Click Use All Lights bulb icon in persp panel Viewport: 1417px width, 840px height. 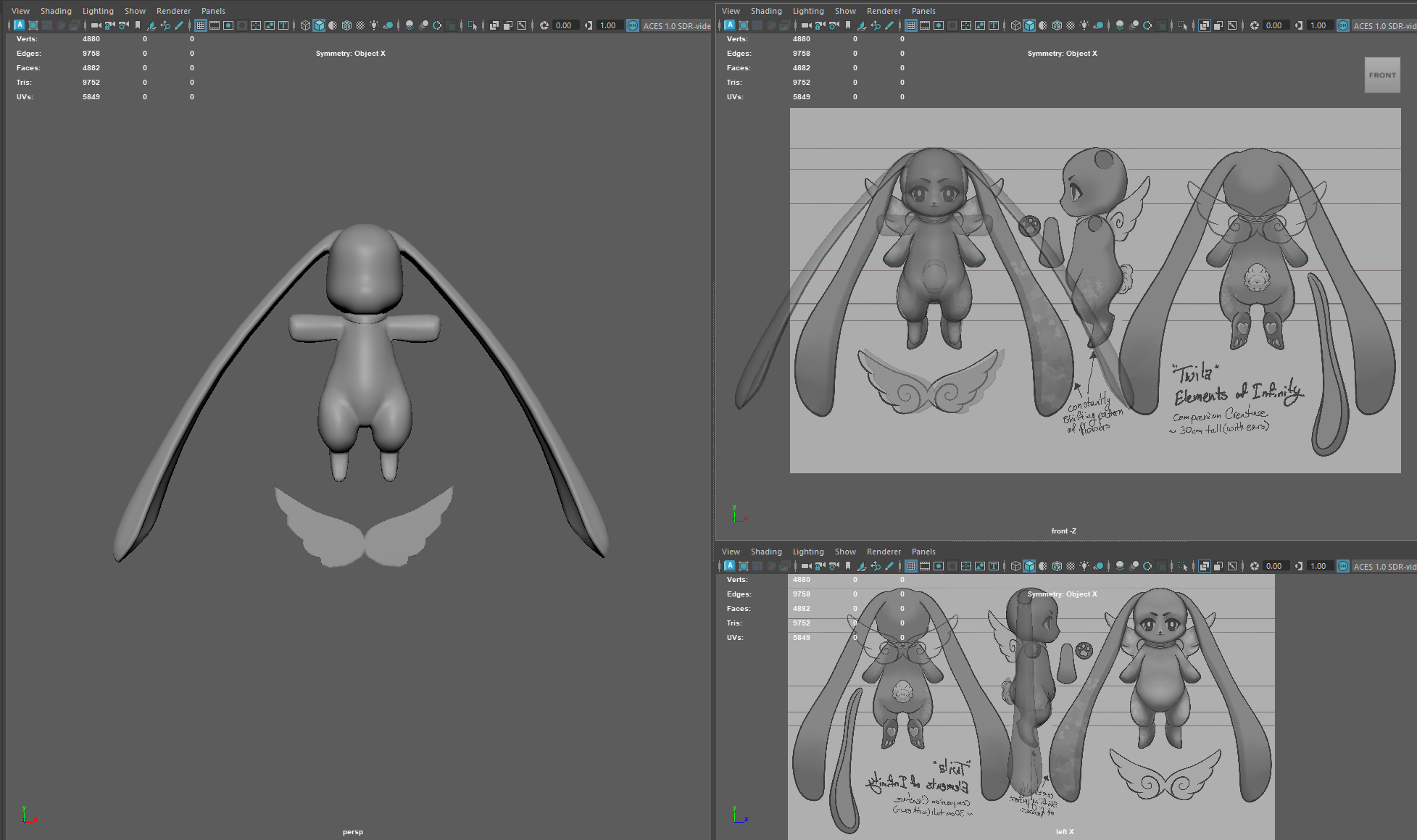point(374,25)
